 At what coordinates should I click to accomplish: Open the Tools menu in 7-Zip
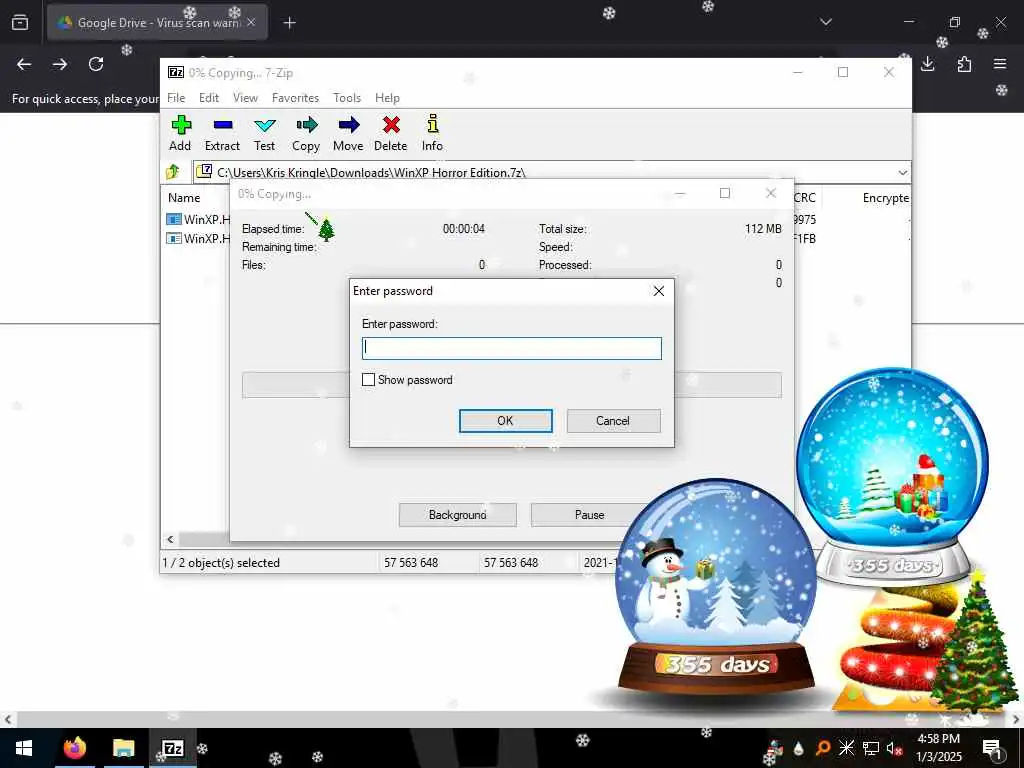click(x=347, y=98)
